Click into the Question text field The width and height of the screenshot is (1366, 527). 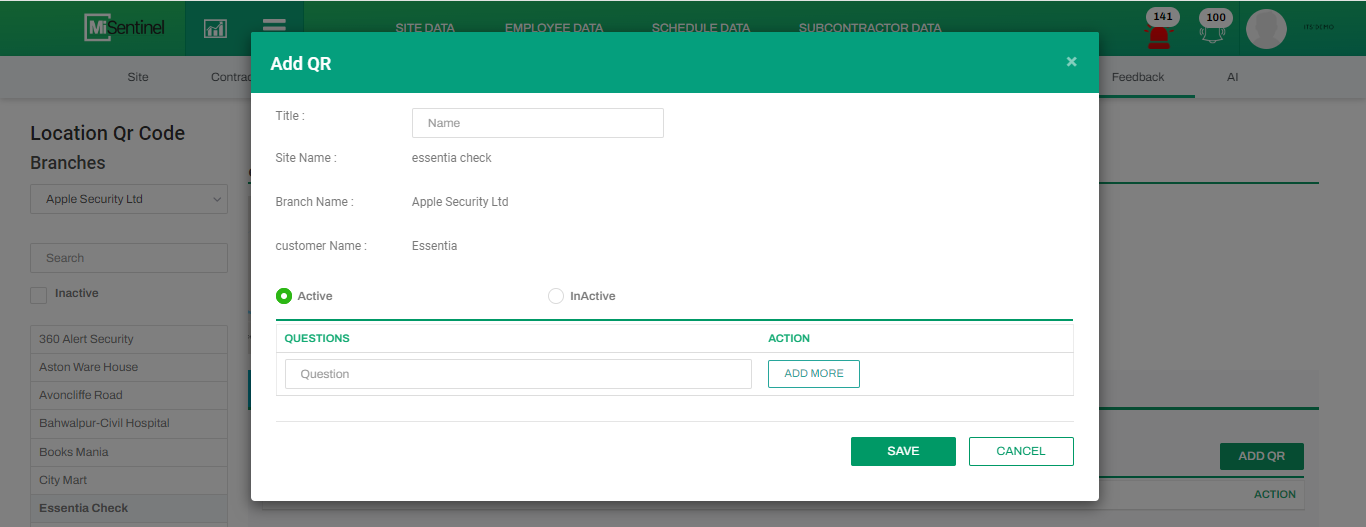[518, 374]
